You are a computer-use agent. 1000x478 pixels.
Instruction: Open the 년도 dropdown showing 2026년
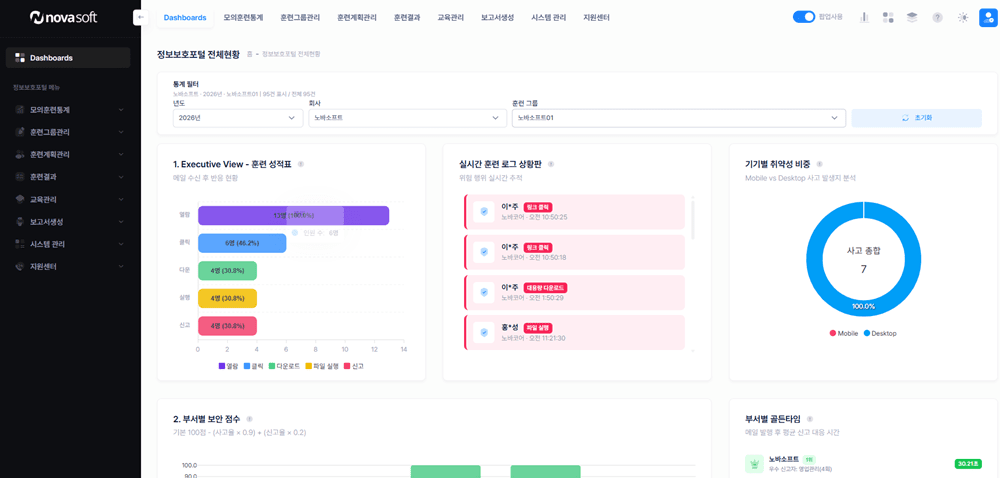pyautogui.click(x=238, y=118)
